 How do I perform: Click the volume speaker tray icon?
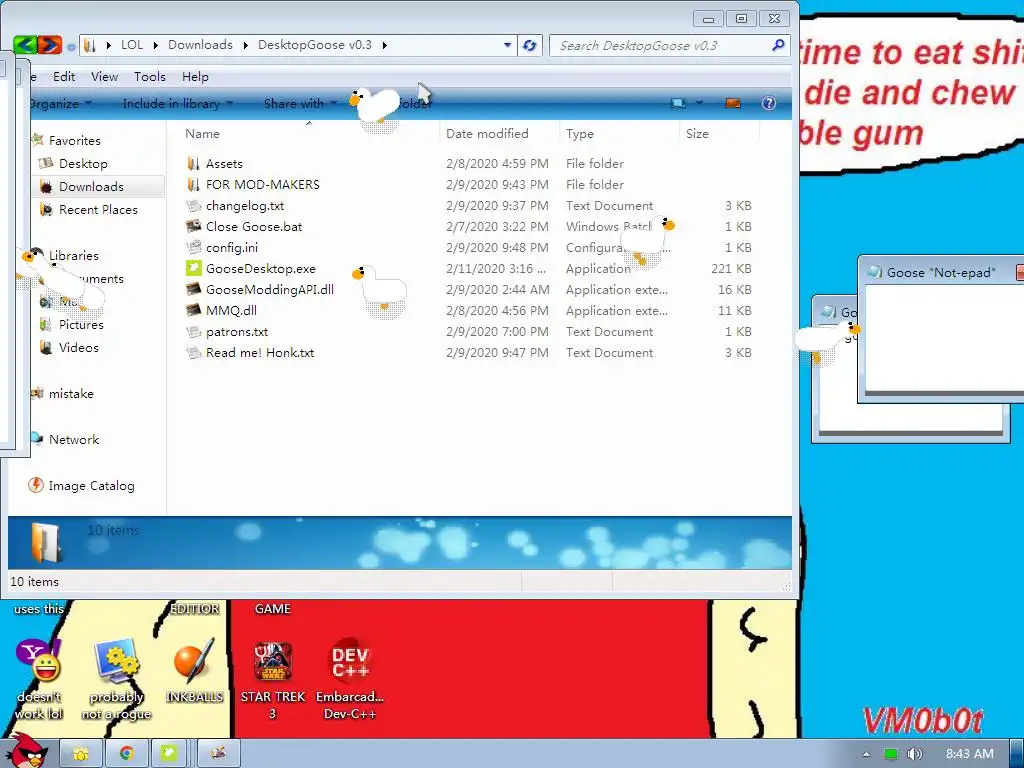(914, 754)
